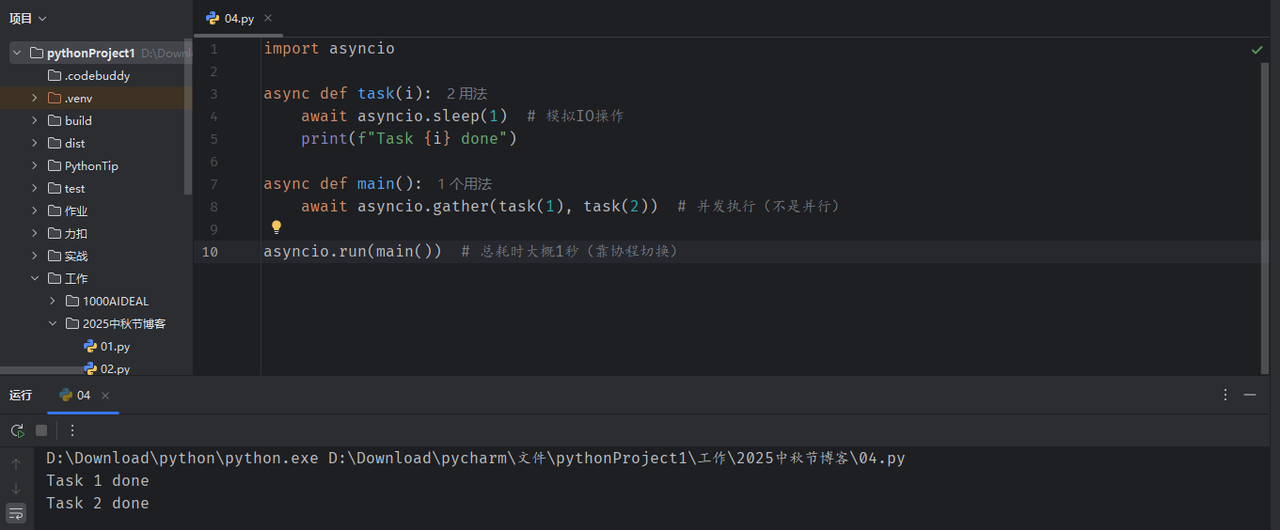Viewport: 1280px width, 530px height.
Task: Click Python icon on the 04.py tab
Action: pos(212,18)
